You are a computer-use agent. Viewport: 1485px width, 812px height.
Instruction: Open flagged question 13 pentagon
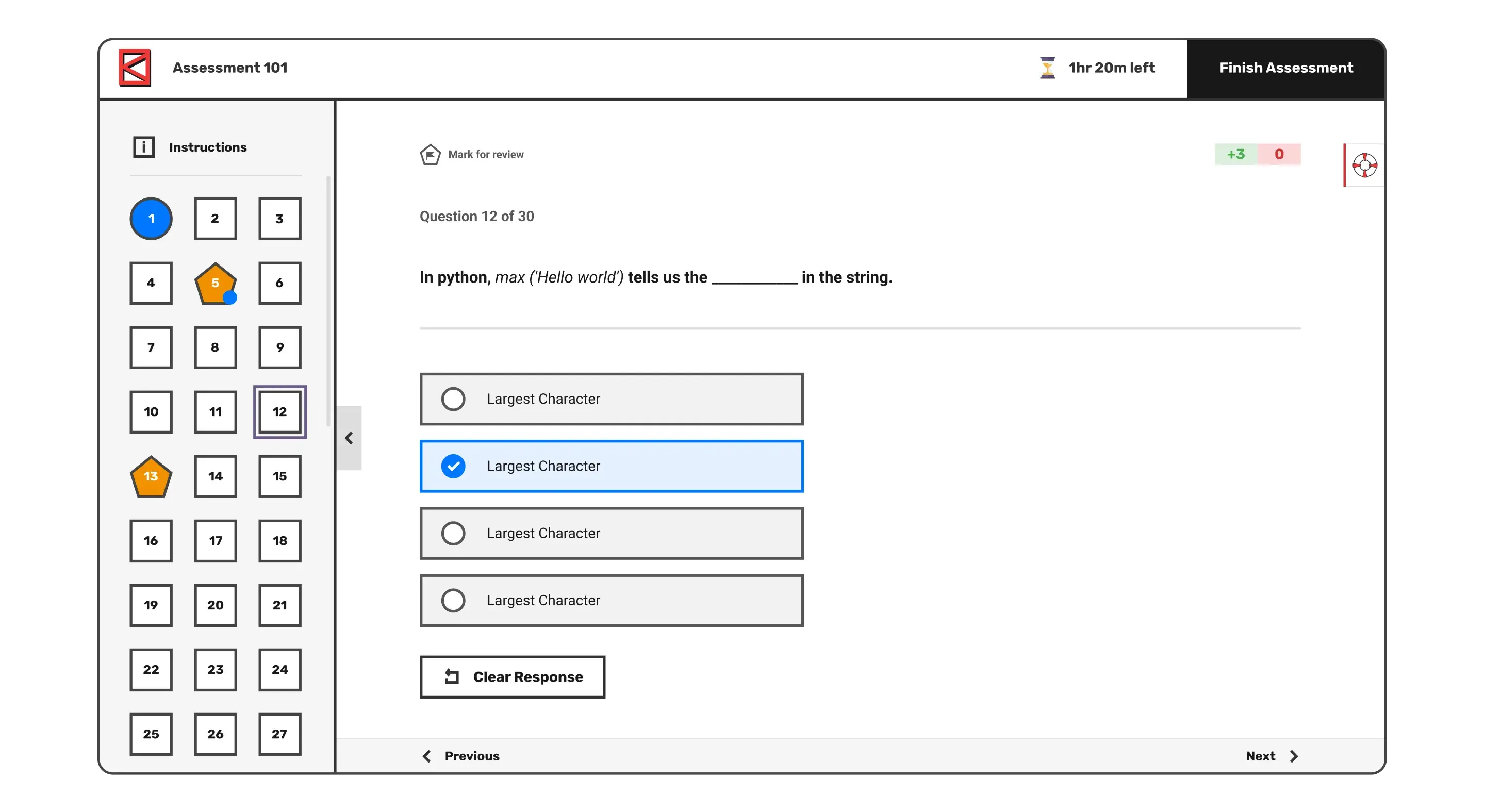pos(151,476)
